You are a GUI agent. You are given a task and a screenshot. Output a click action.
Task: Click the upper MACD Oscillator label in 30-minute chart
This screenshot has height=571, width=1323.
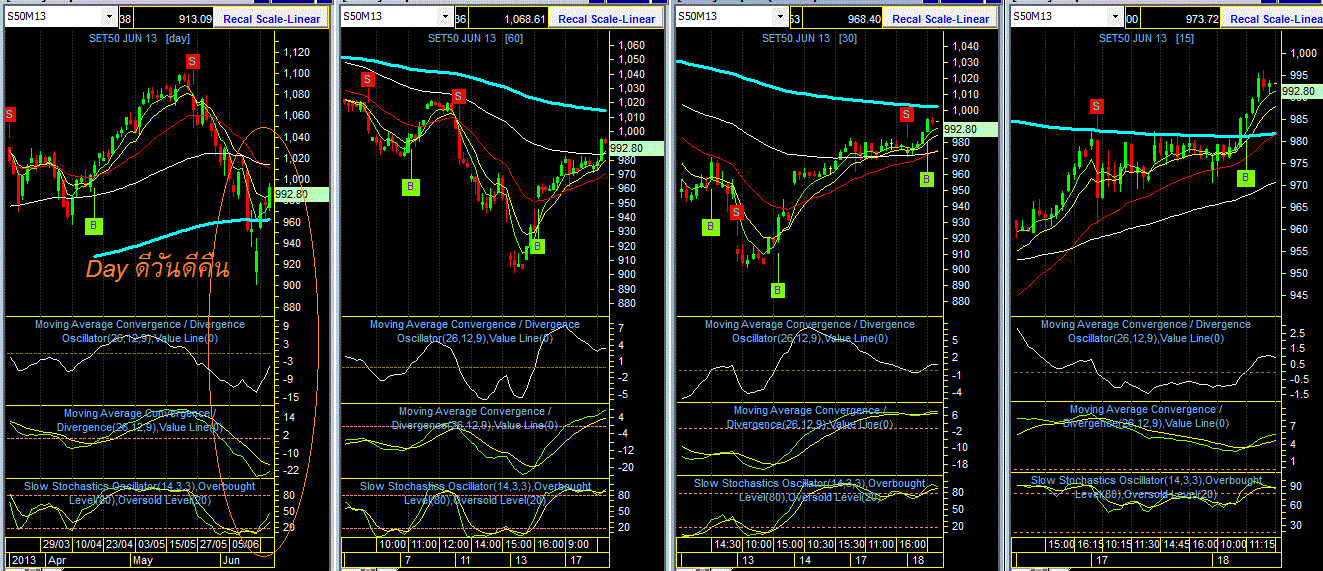pos(809,331)
